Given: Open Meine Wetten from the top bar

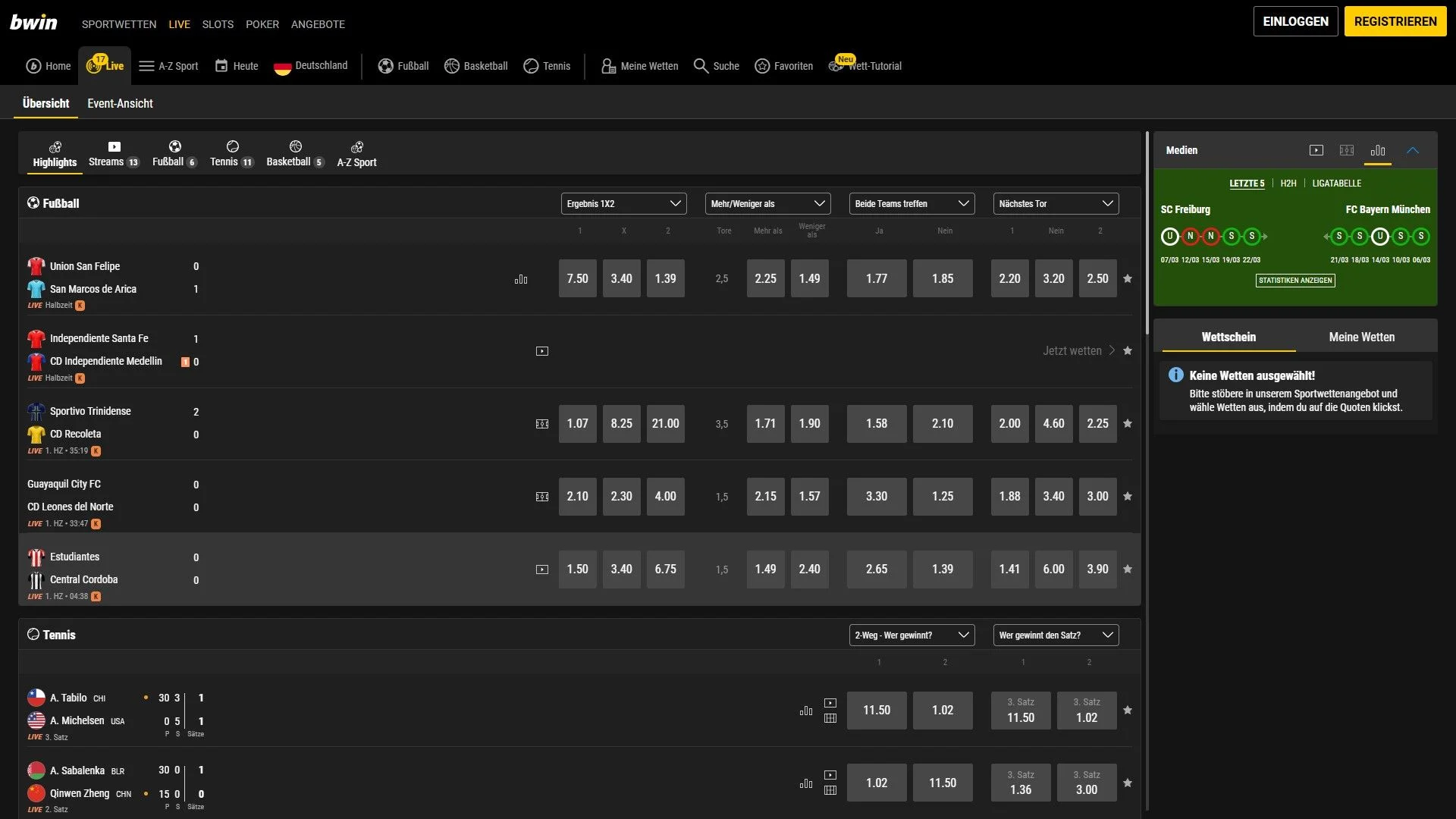Looking at the screenshot, I should click(x=639, y=66).
